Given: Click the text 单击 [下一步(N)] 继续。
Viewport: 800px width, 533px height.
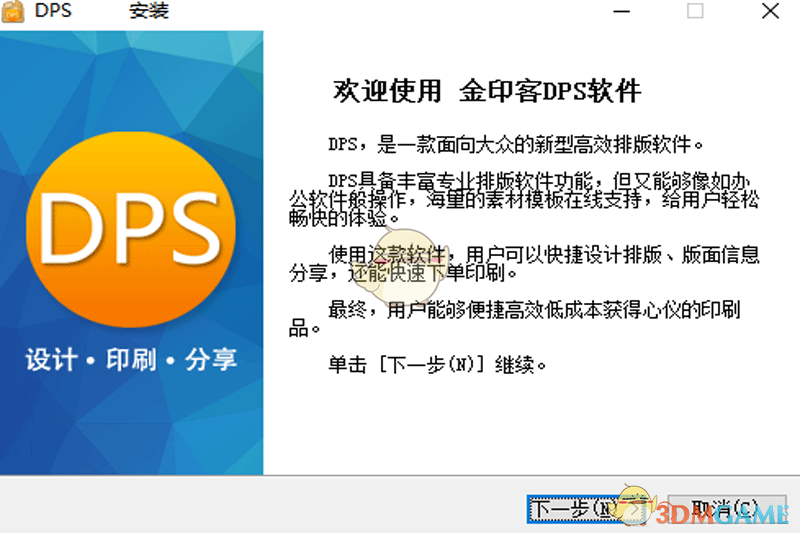Looking at the screenshot, I should [x=437, y=365].
